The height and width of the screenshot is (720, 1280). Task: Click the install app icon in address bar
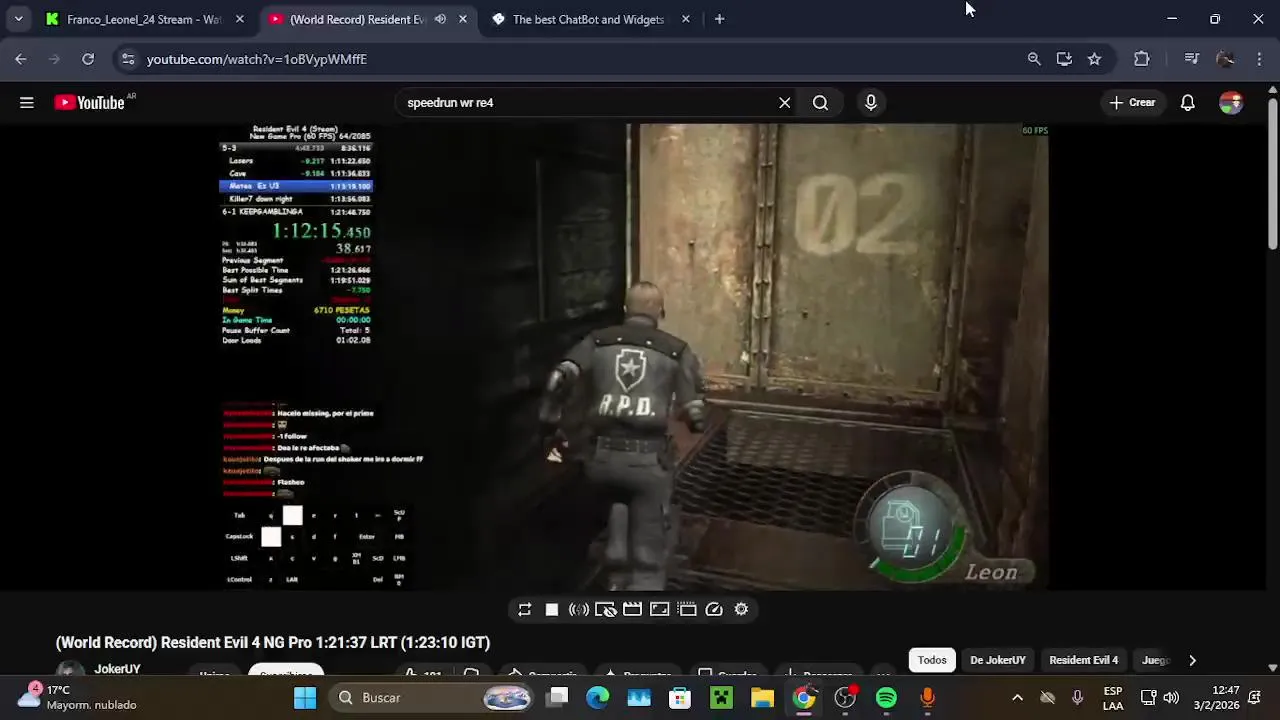(x=1064, y=59)
